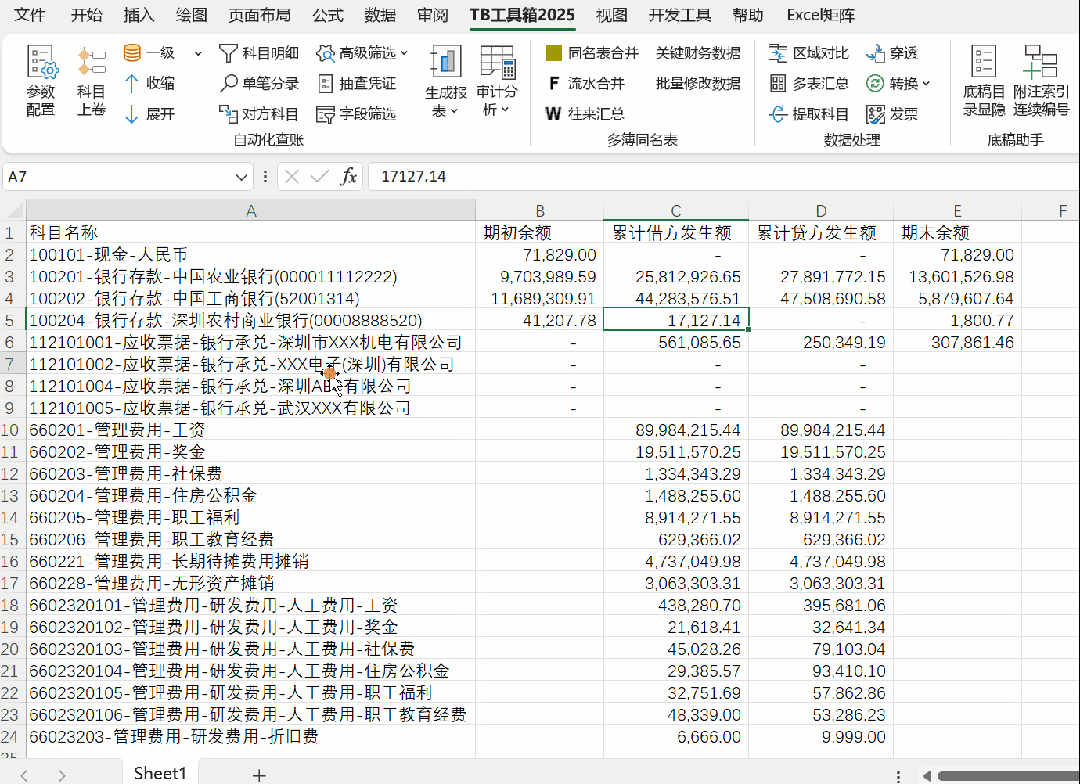Open 区域对比 tool
This screenshot has width=1080, height=784.
(809, 53)
